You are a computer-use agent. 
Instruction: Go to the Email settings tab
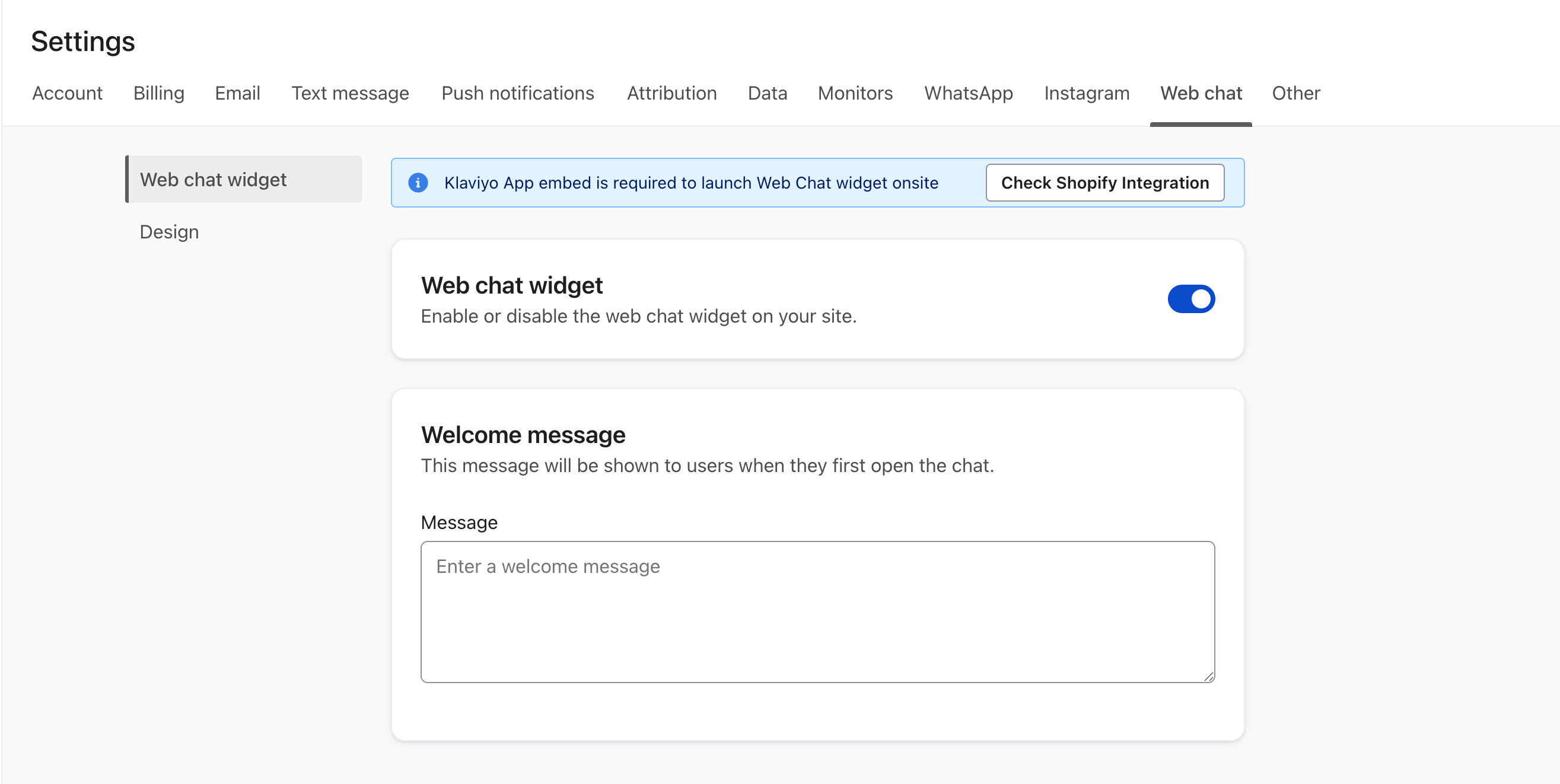237,93
